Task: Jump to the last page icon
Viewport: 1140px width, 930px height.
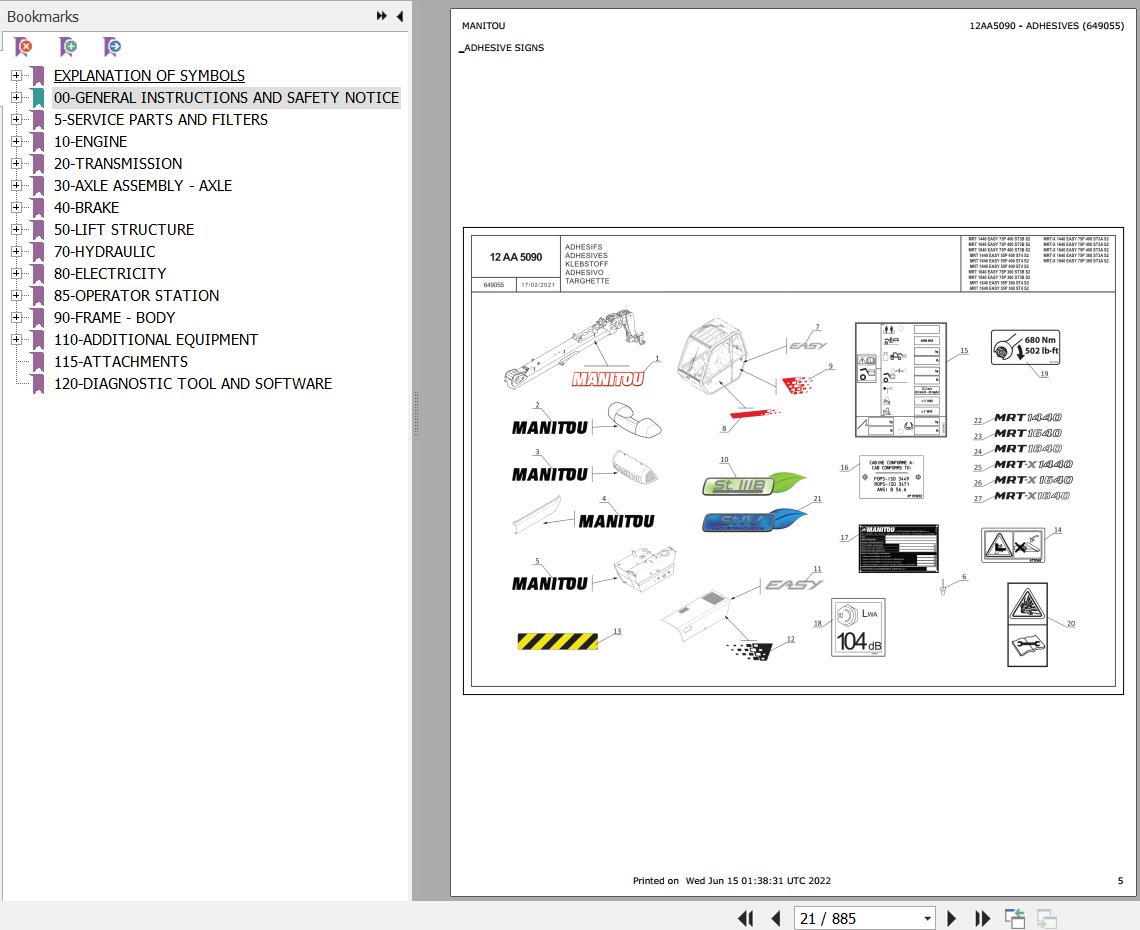Action: (982, 918)
